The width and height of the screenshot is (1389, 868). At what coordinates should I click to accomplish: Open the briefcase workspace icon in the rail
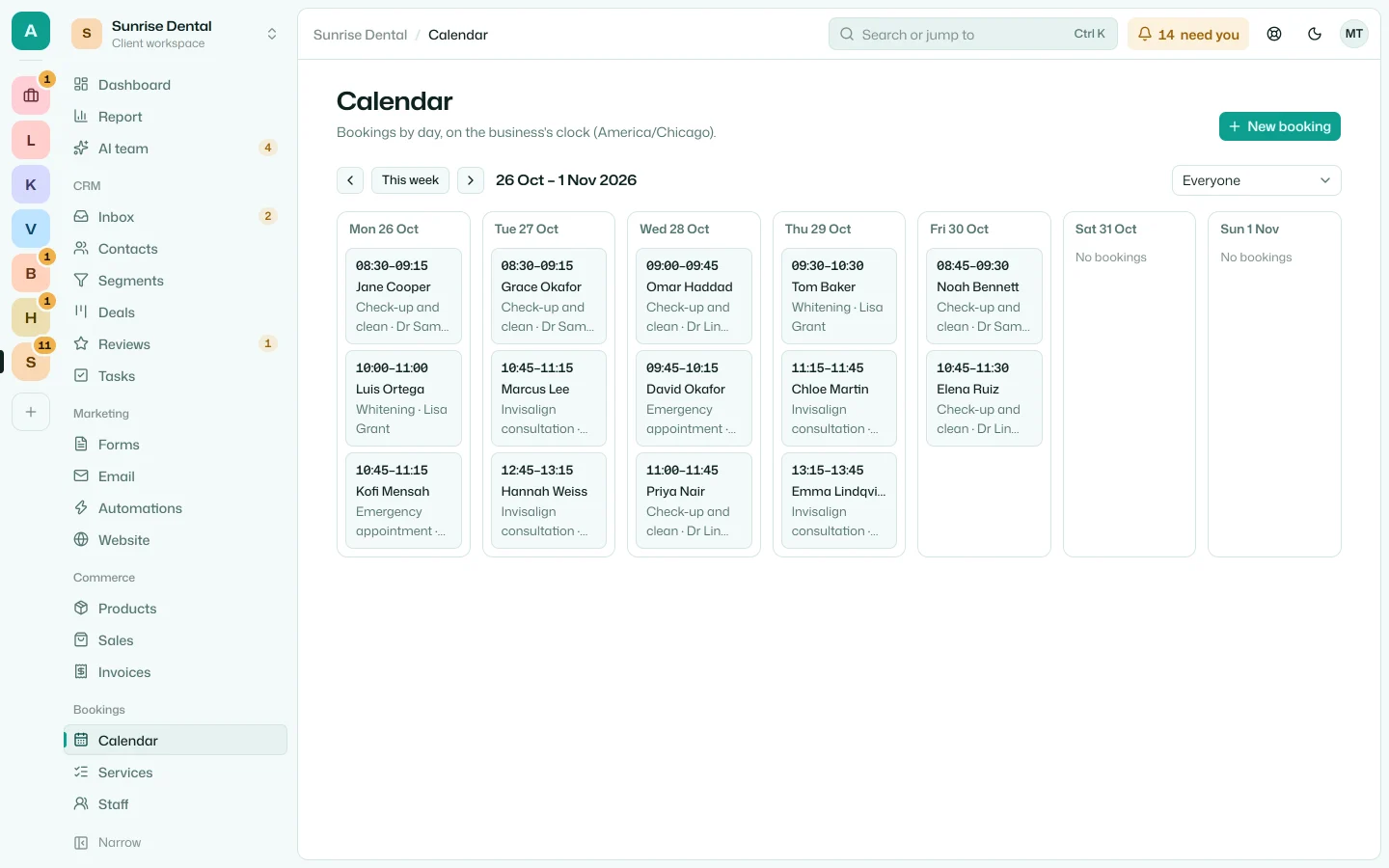[x=31, y=95]
